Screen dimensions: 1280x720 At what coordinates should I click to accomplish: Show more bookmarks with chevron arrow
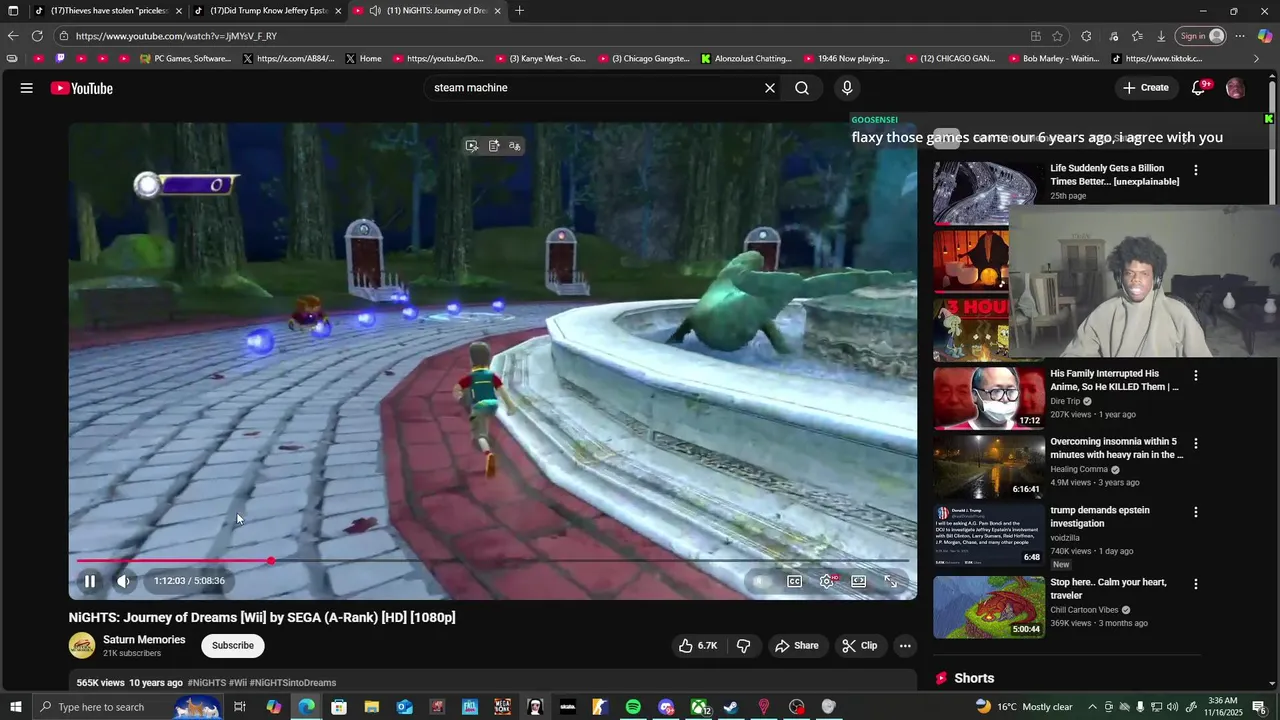[1257, 59]
